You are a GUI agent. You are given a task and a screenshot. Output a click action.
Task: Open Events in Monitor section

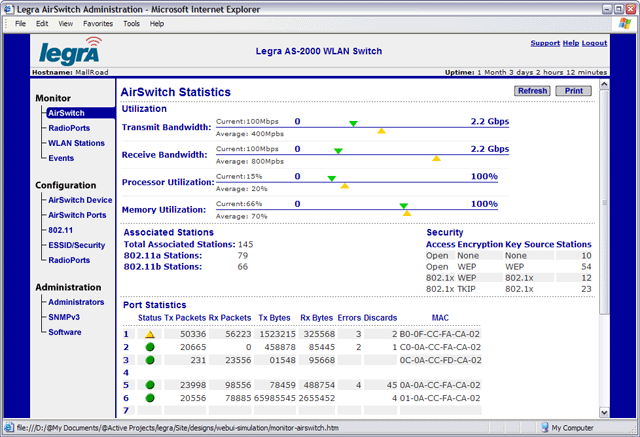pyautogui.click(x=61, y=158)
